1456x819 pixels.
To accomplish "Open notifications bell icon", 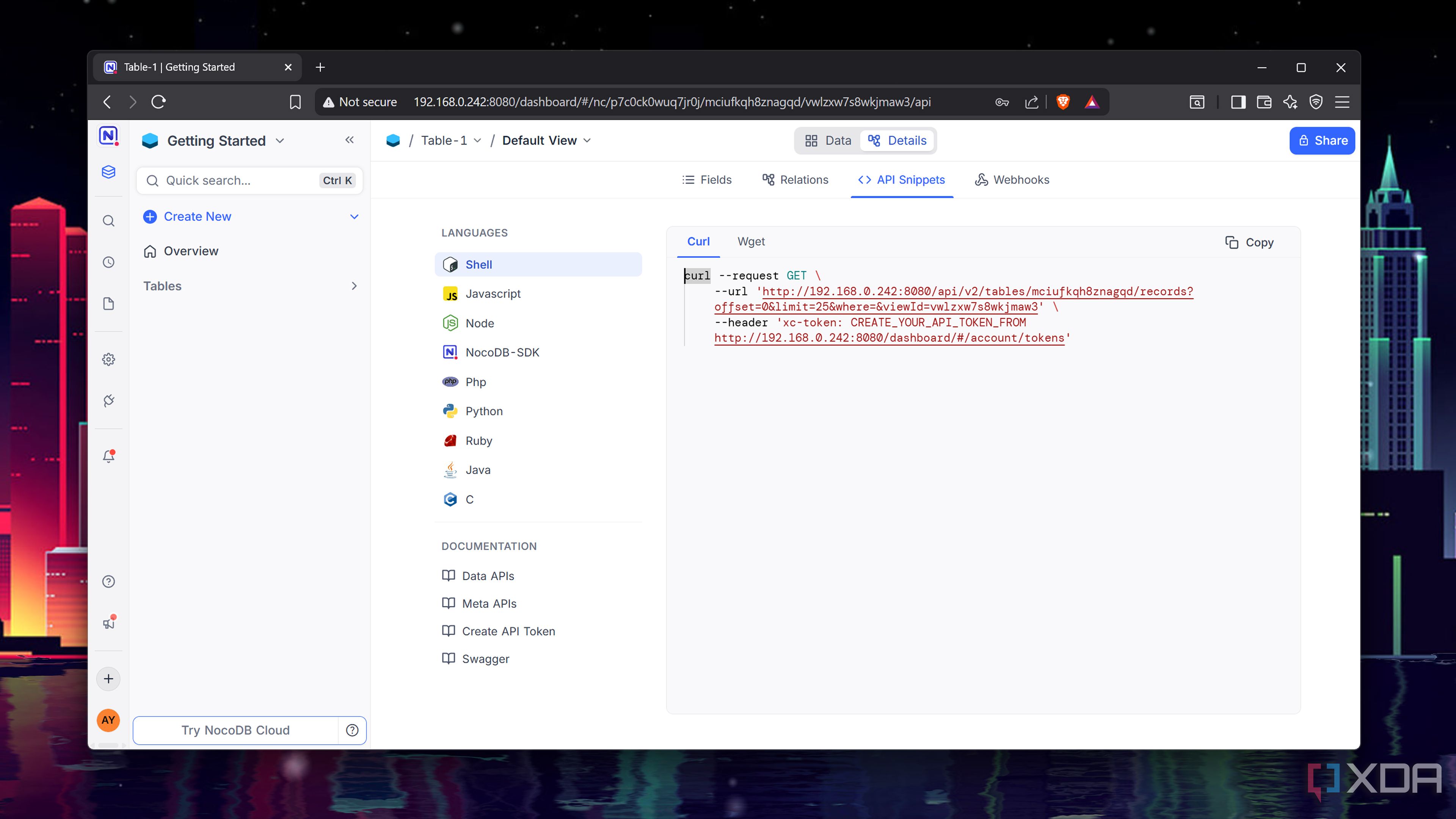I will [x=108, y=456].
